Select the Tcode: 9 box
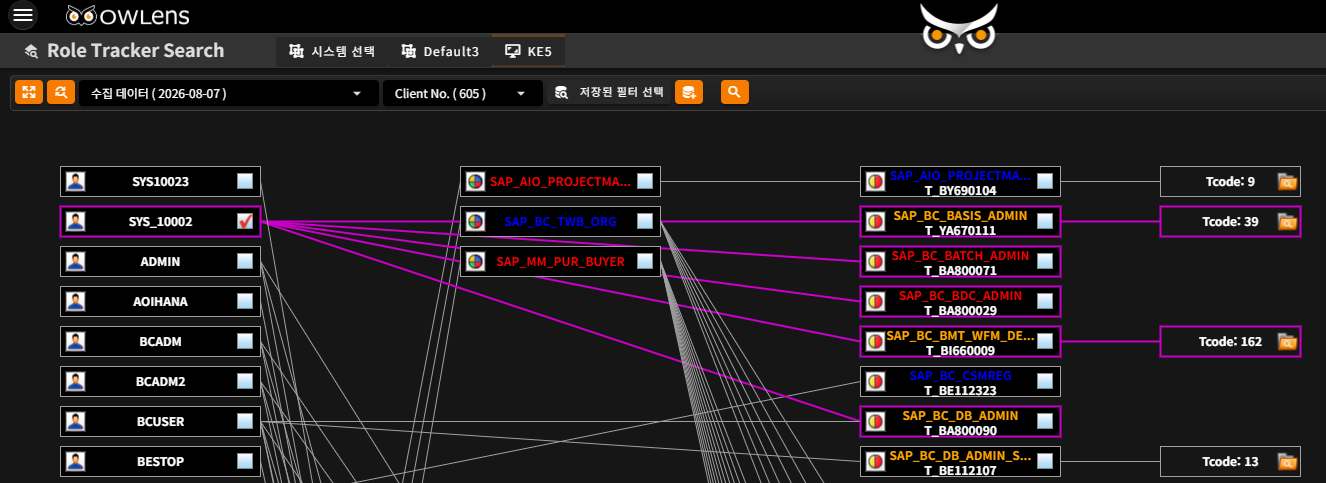 pos(1230,181)
